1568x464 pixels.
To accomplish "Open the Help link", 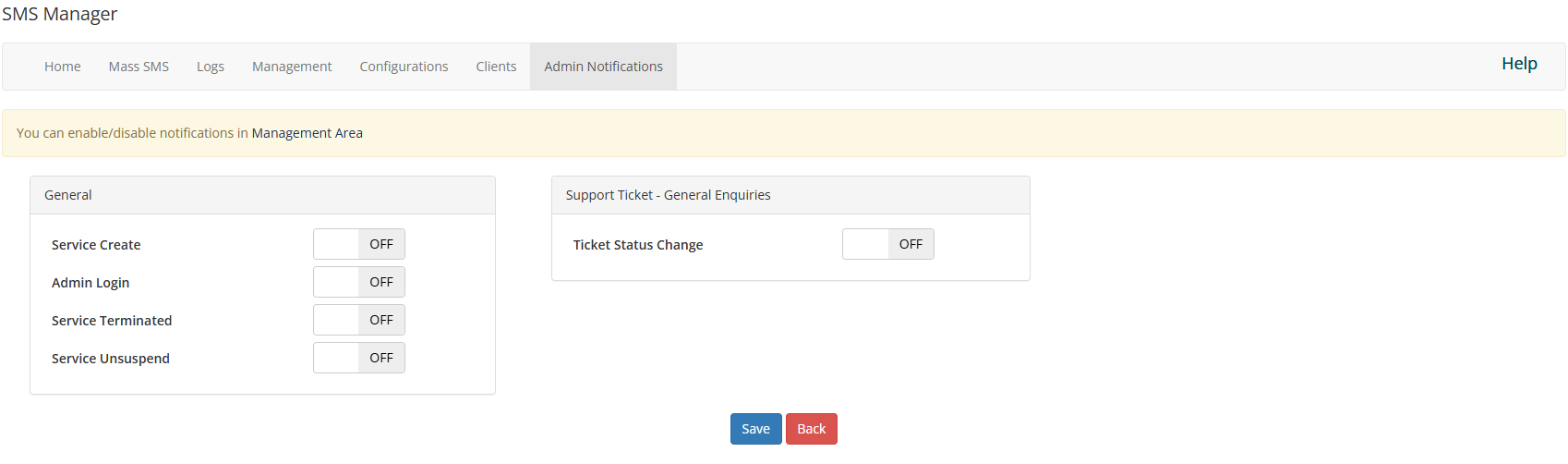I will click(x=1519, y=64).
